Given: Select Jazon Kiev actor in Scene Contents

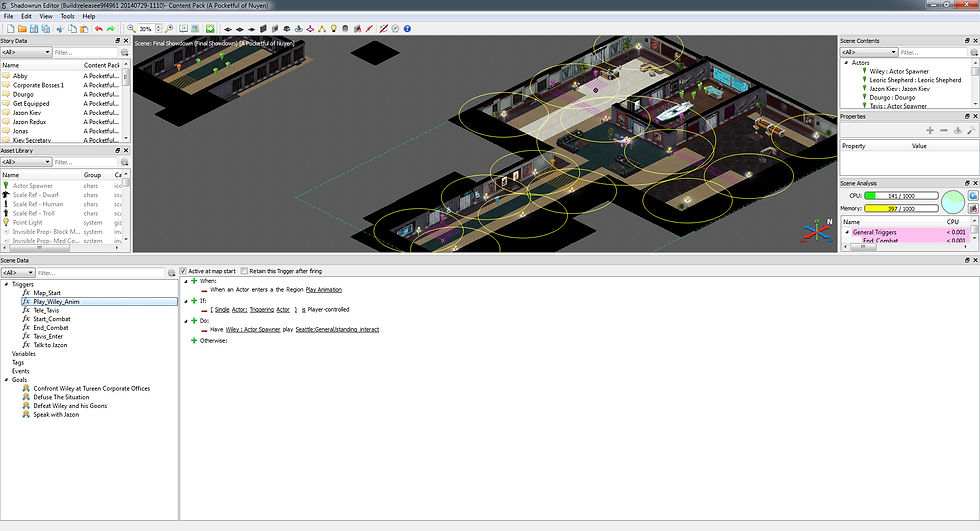Looking at the screenshot, I should click(899, 89).
